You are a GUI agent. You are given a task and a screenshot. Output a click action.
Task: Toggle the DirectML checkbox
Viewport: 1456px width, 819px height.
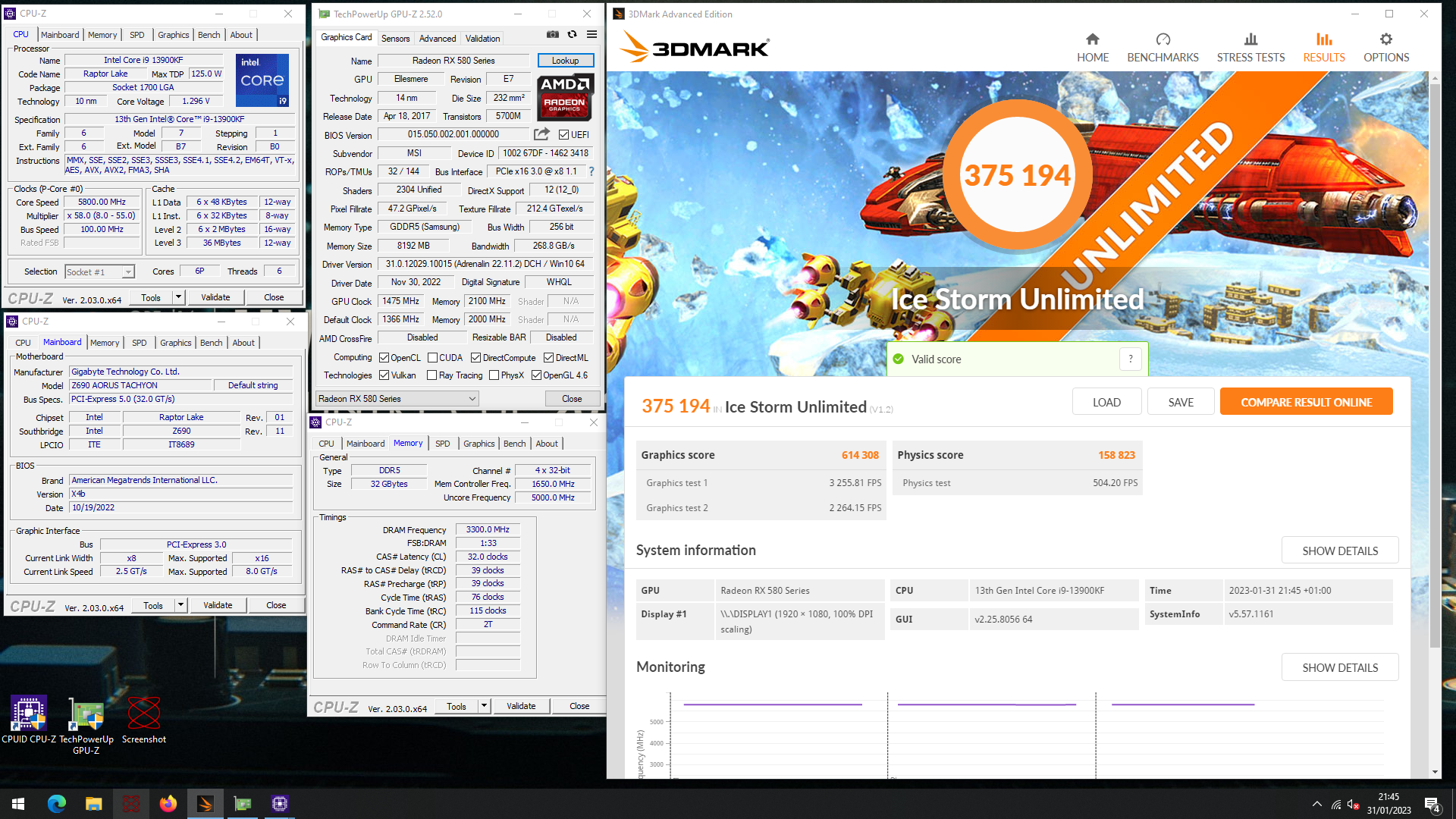click(x=548, y=358)
